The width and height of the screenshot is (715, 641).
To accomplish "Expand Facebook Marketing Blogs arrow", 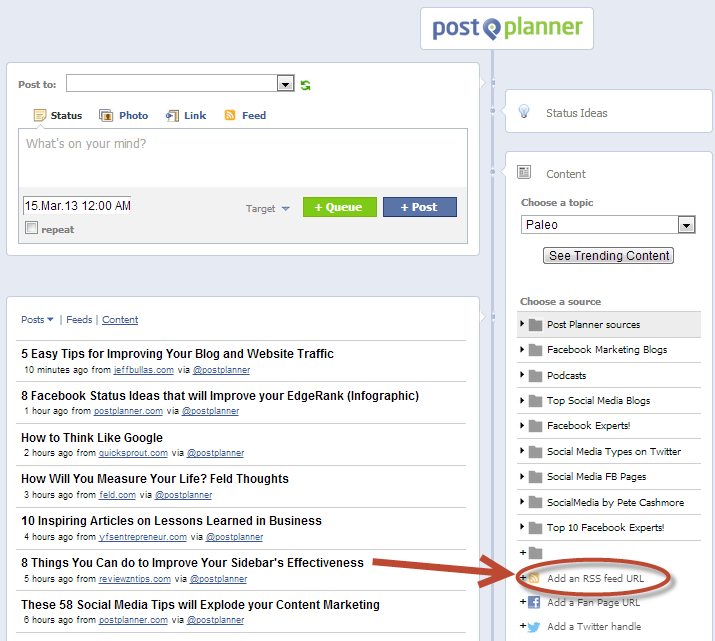I will 522,349.
